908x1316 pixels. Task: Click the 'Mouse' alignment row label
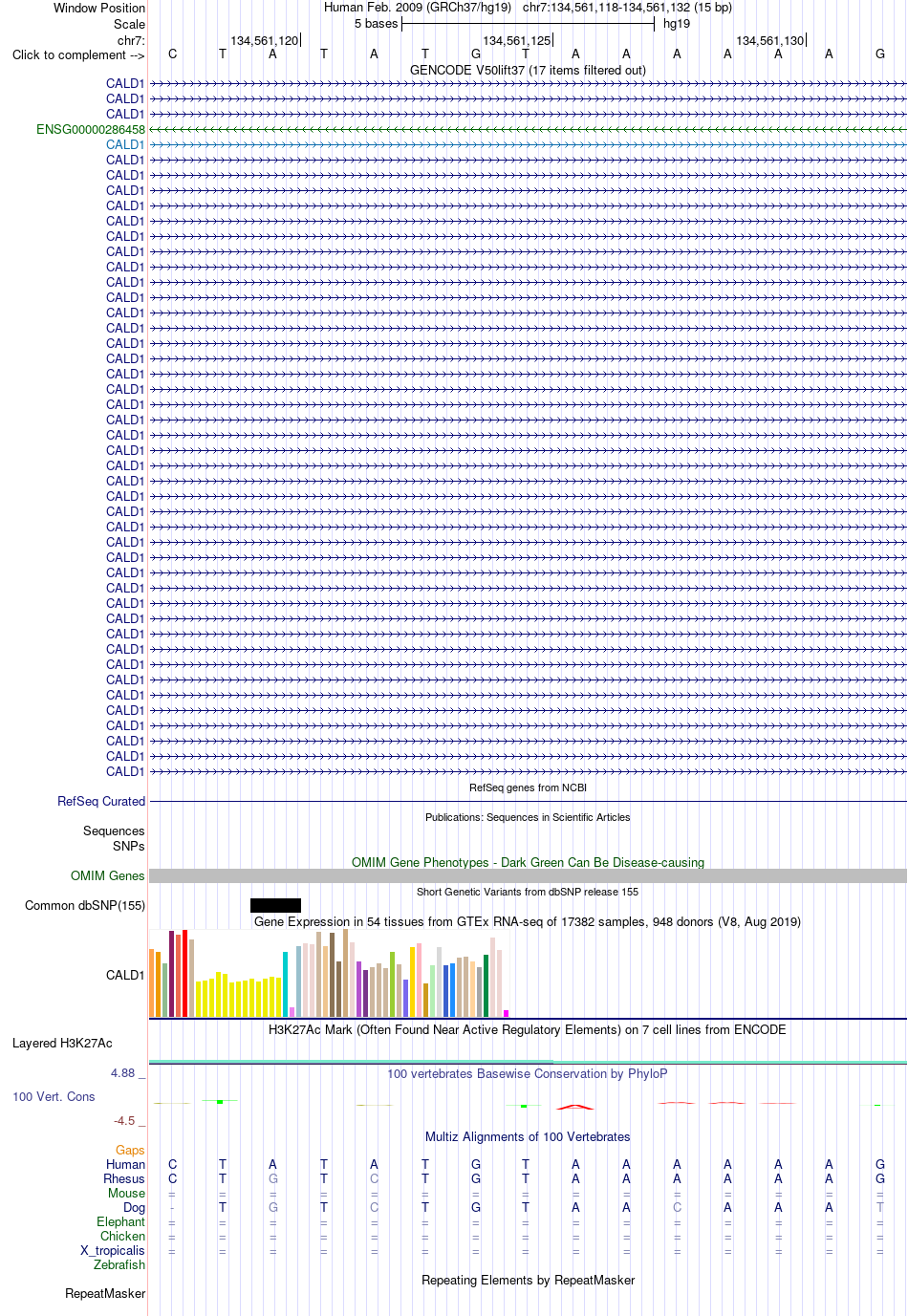click(x=126, y=1193)
